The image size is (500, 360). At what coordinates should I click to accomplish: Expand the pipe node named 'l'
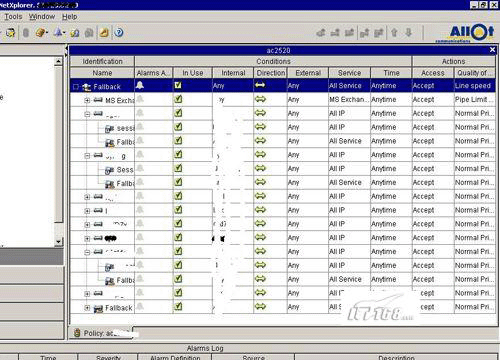click(x=87, y=211)
